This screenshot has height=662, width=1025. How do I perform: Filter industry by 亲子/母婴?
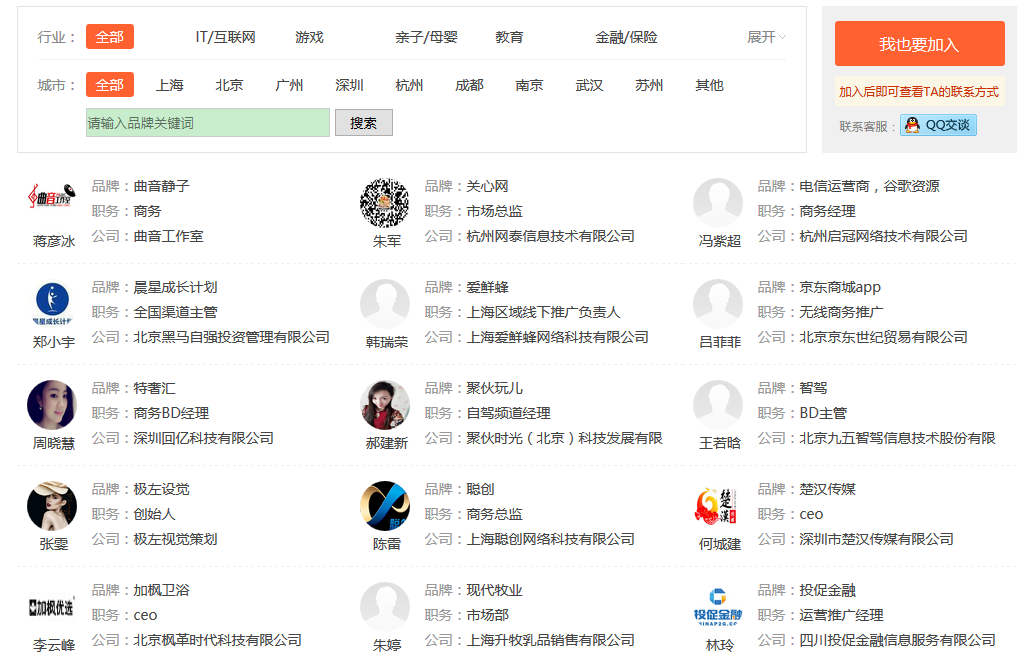click(x=426, y=37)
